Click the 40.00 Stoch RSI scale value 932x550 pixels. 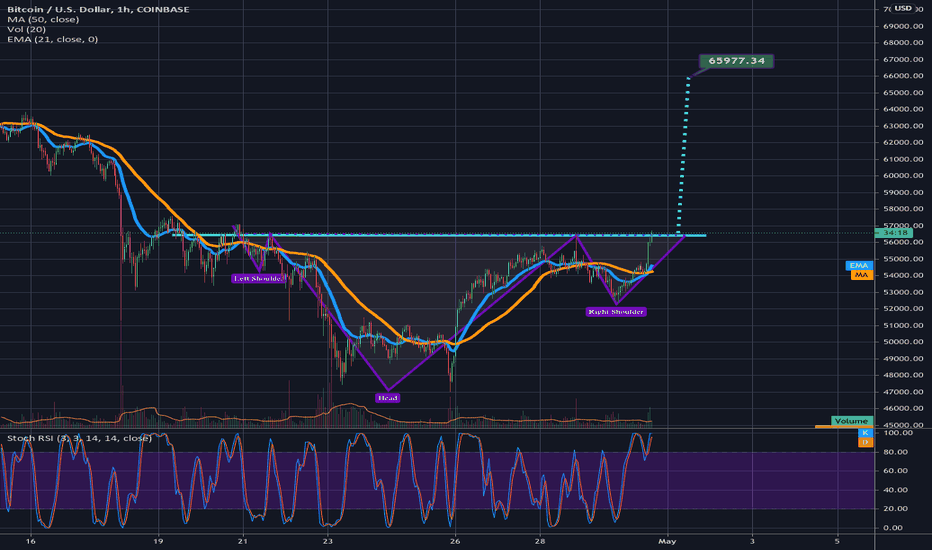click(x=896, y=490)
